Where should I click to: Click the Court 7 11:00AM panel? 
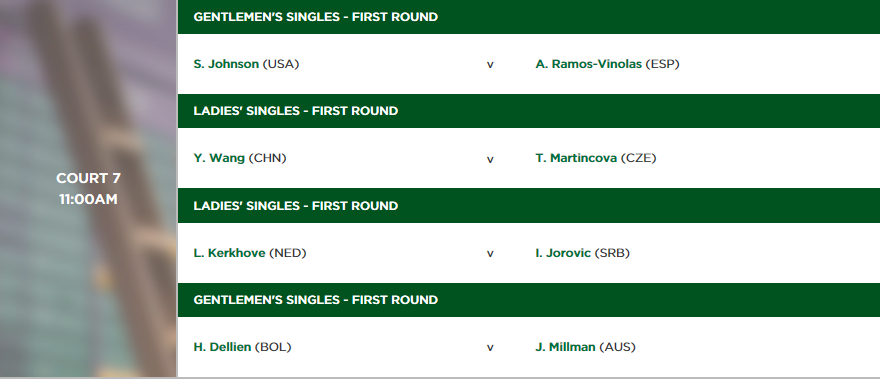(x=88, y=189)
